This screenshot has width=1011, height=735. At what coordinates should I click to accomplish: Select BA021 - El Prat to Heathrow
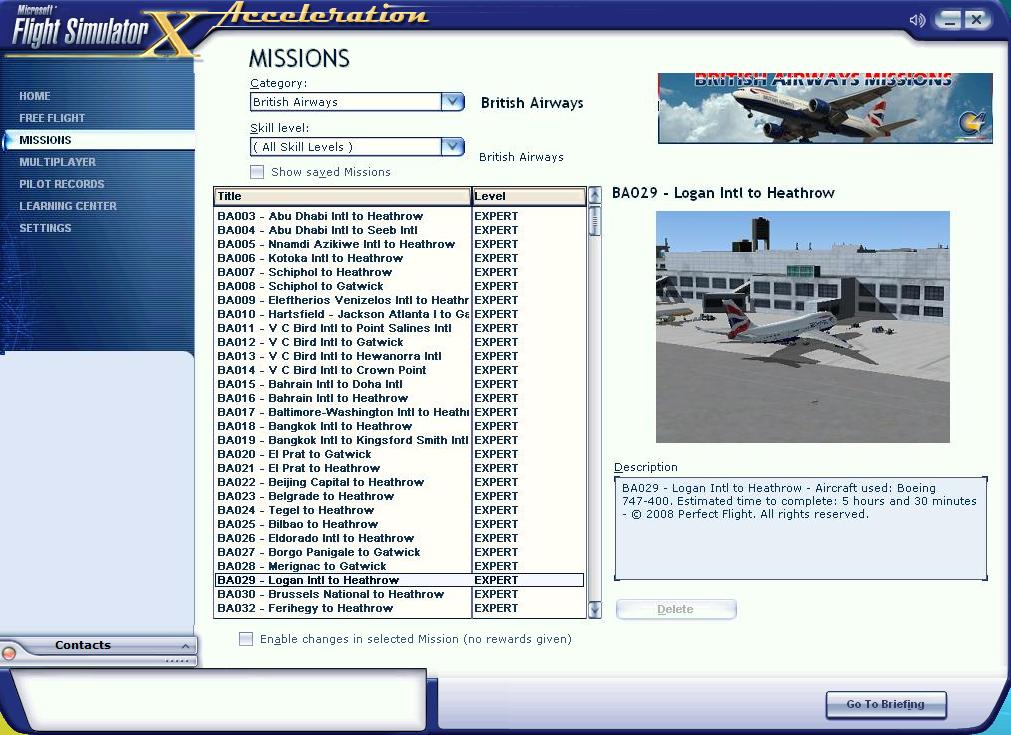pos(400,469)
